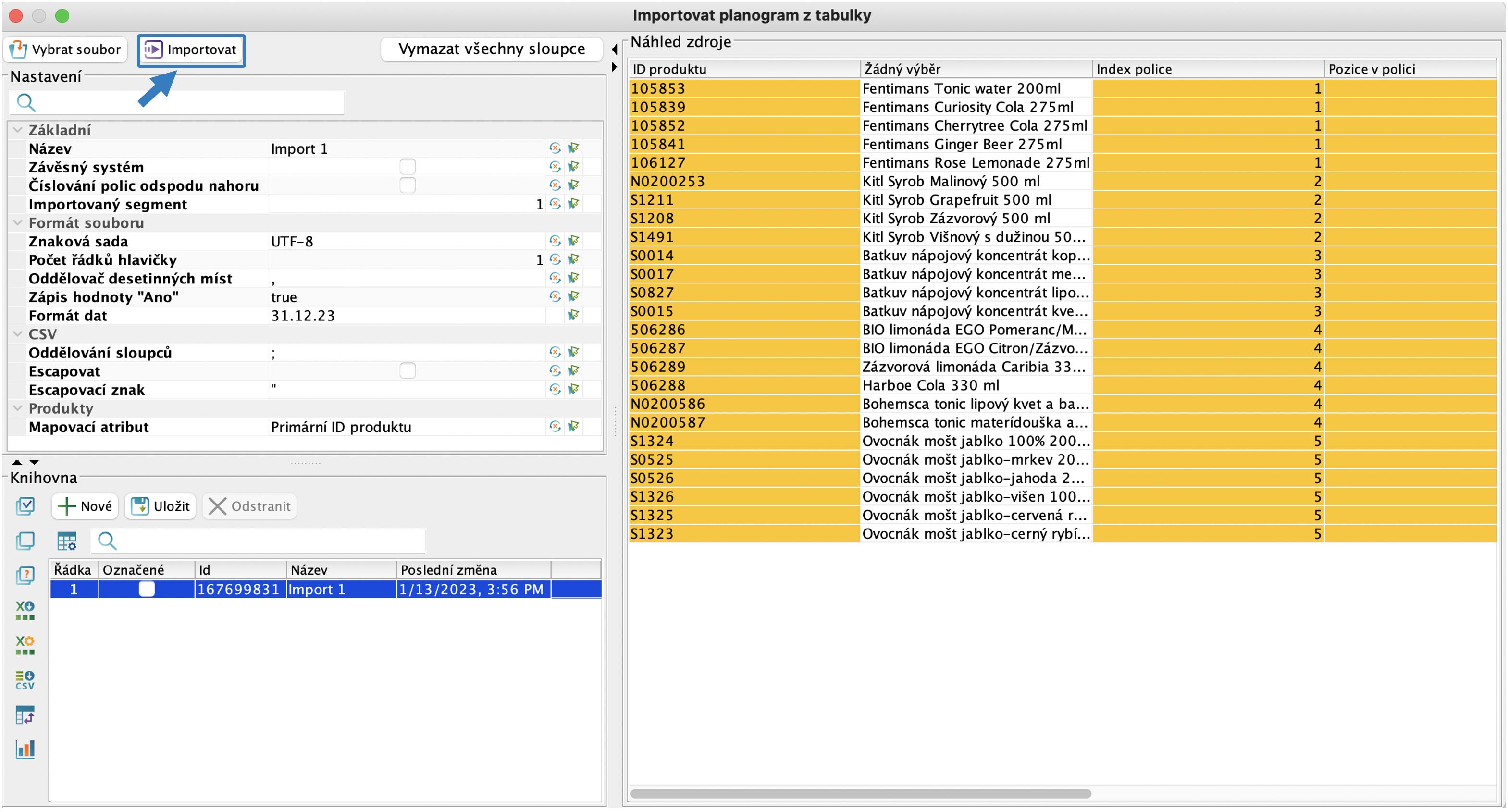
Task: Collapse the Produkty settings group
Action: click(x=18, y=408)
